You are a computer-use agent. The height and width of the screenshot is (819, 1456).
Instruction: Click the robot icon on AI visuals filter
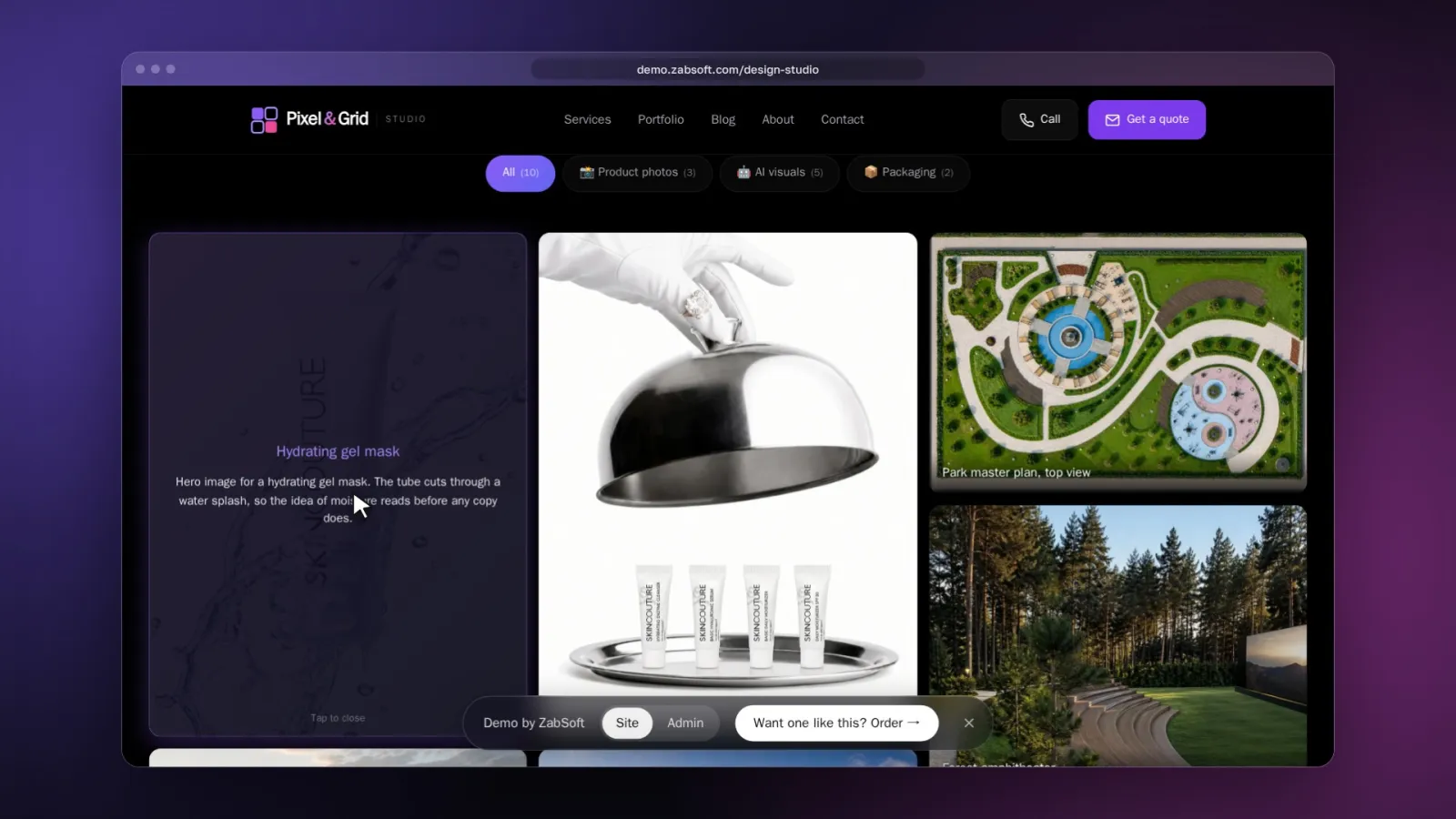point(743,172)
